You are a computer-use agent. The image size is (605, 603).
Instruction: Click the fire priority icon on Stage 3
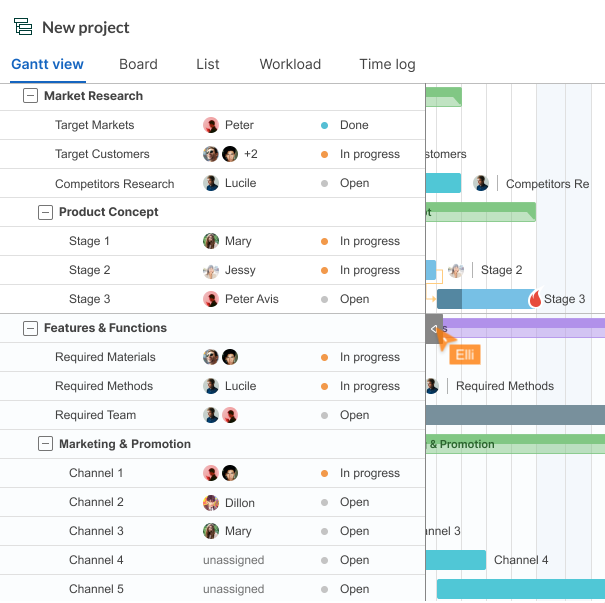(x=535, y=299)
